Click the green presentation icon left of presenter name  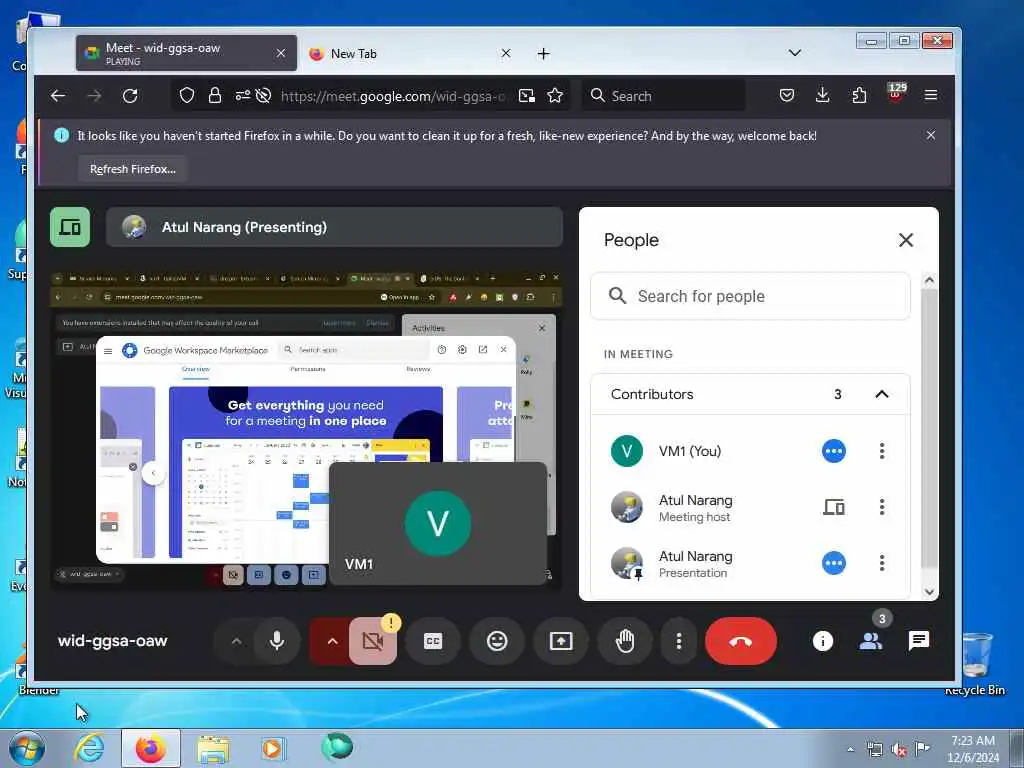pyautogui.click(x=70, y=227)
